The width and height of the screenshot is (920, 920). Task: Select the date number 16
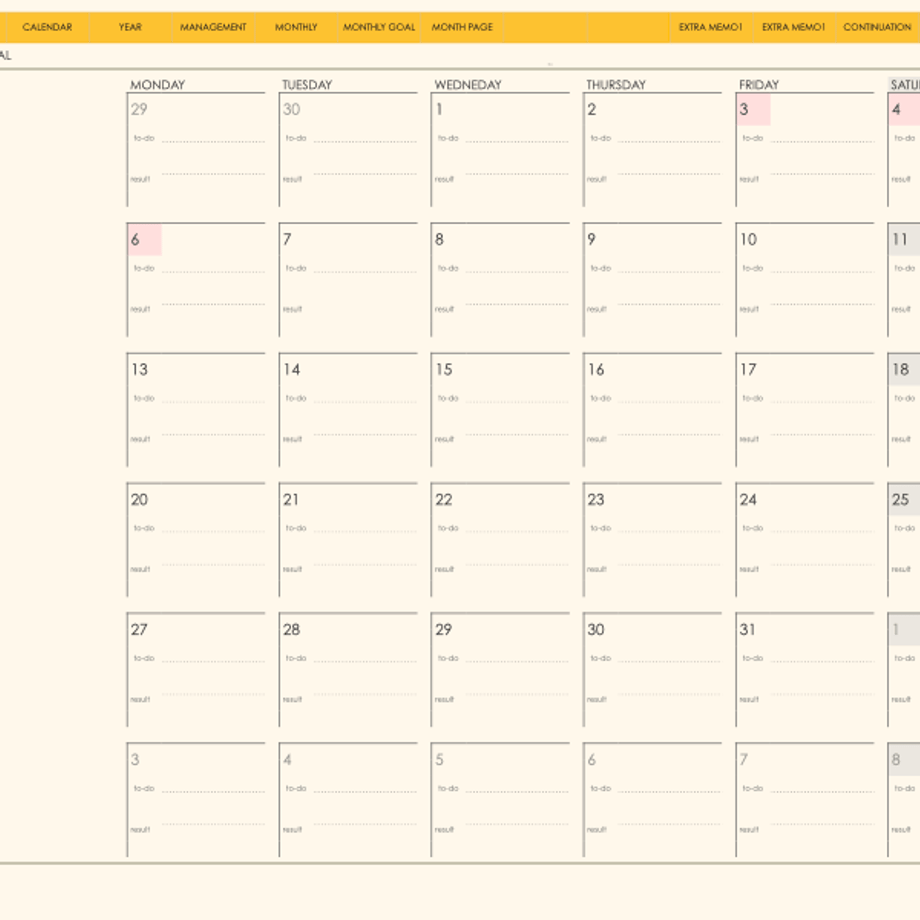[596, 370]
